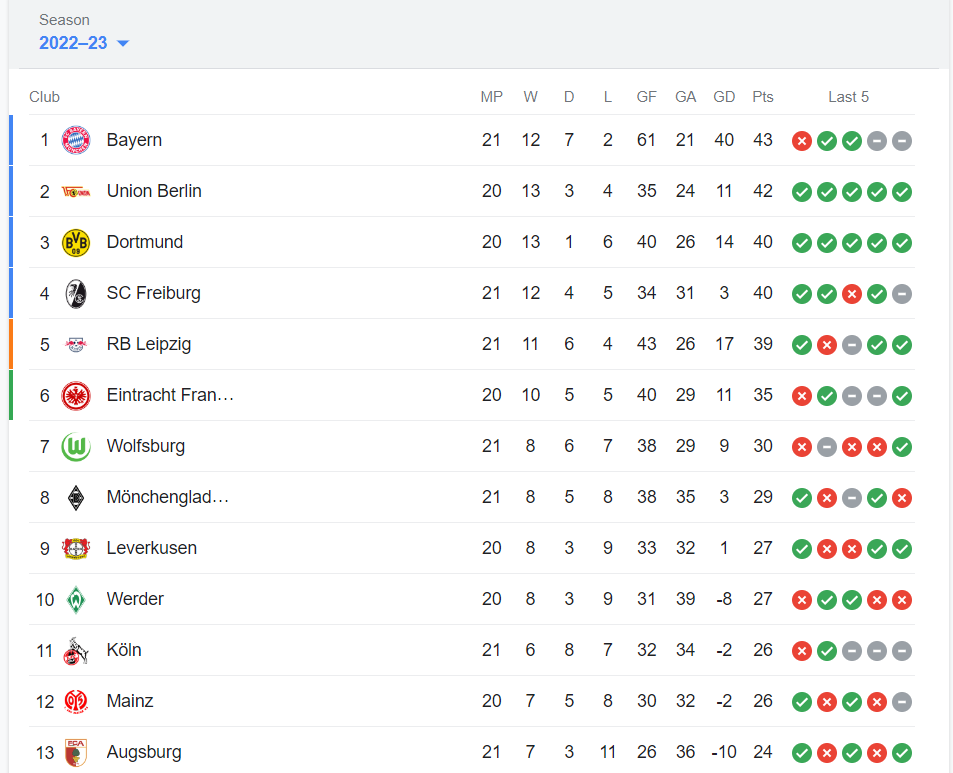Viewport: 953px width, 773px height.
Task: Click the Bayern club logo
Action: click(x=76, y=140)
